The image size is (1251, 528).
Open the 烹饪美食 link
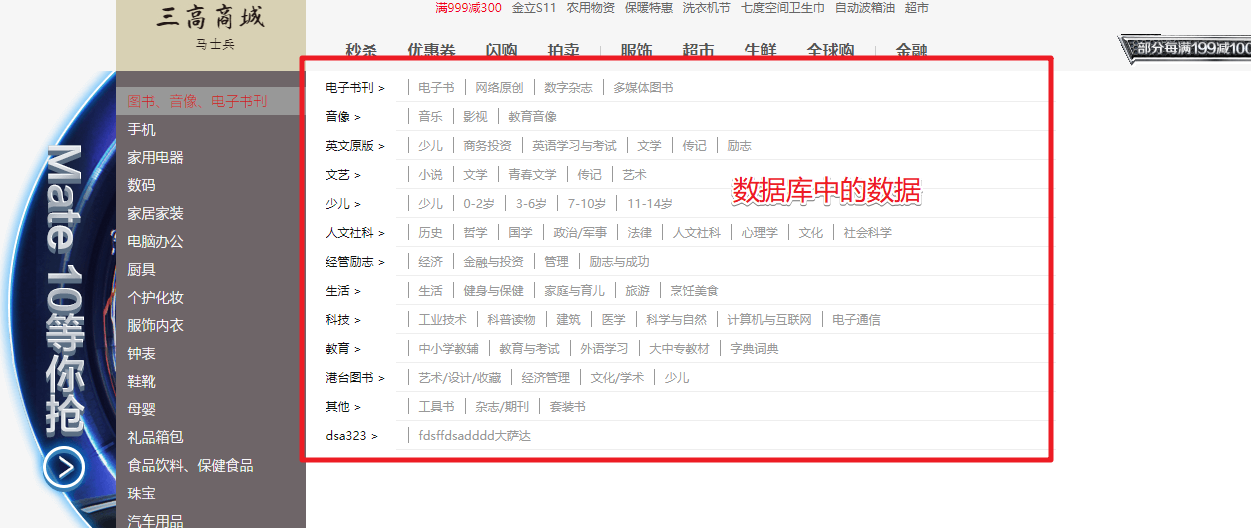(x=694, y=291)
